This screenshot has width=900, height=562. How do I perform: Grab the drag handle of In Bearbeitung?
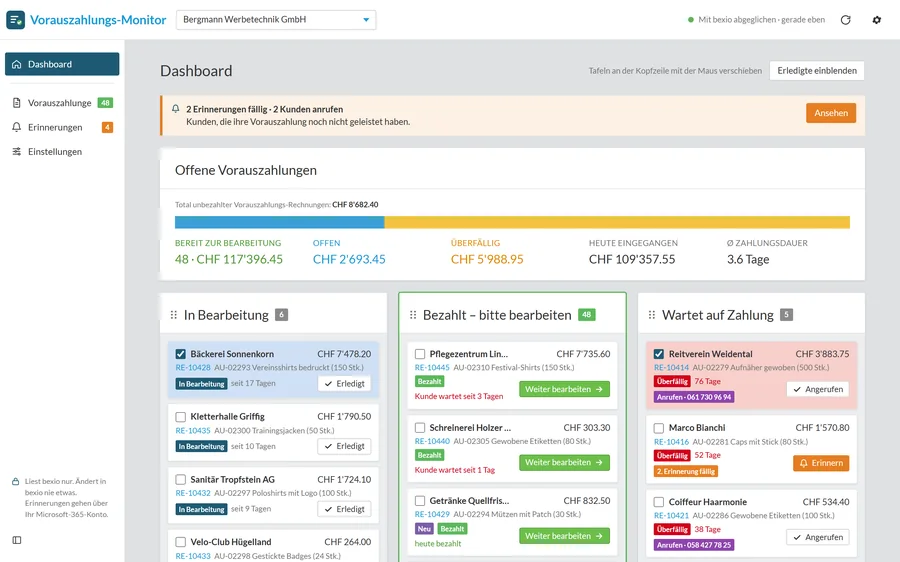click(173, 315)
